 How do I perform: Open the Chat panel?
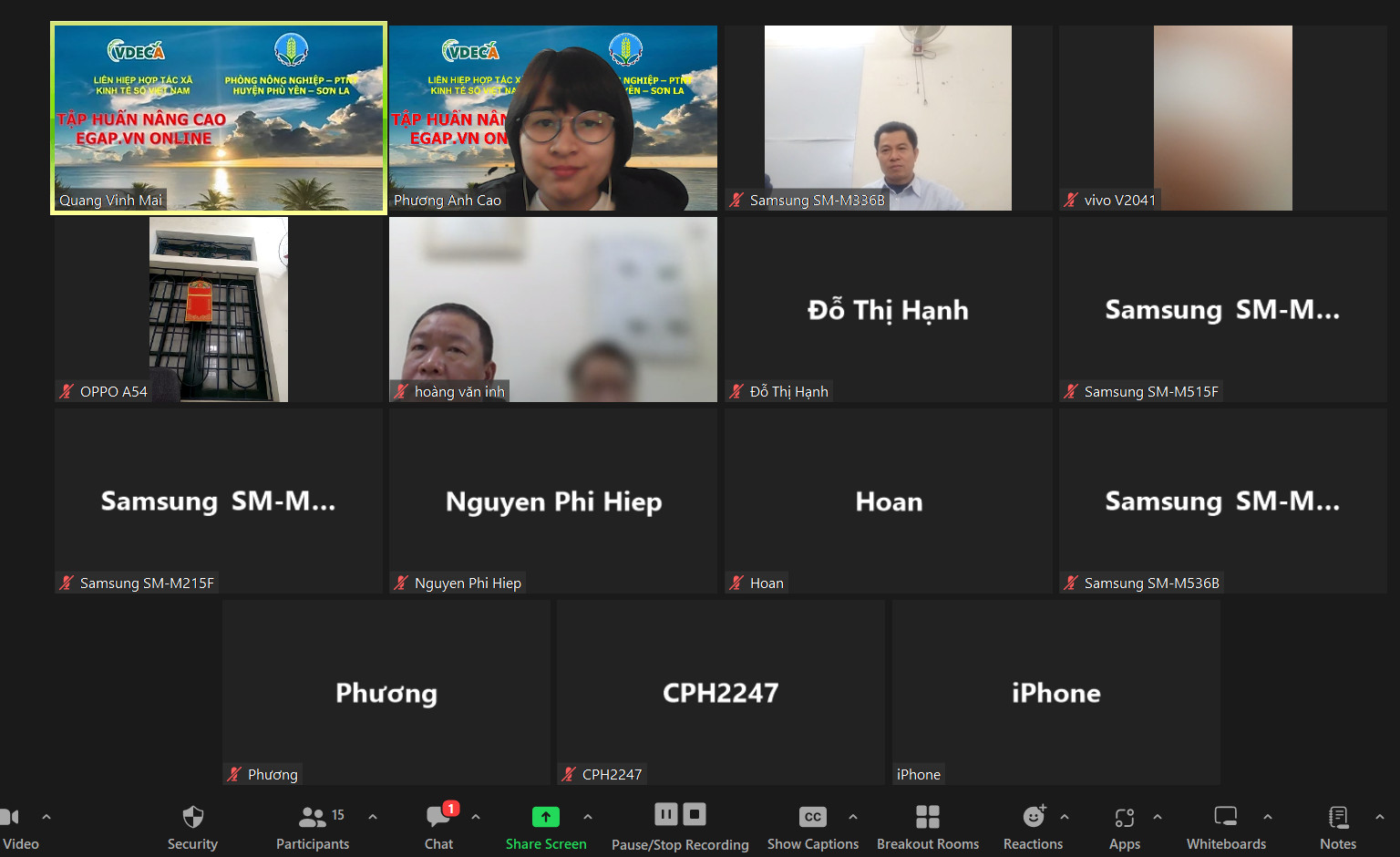(438, 818)
